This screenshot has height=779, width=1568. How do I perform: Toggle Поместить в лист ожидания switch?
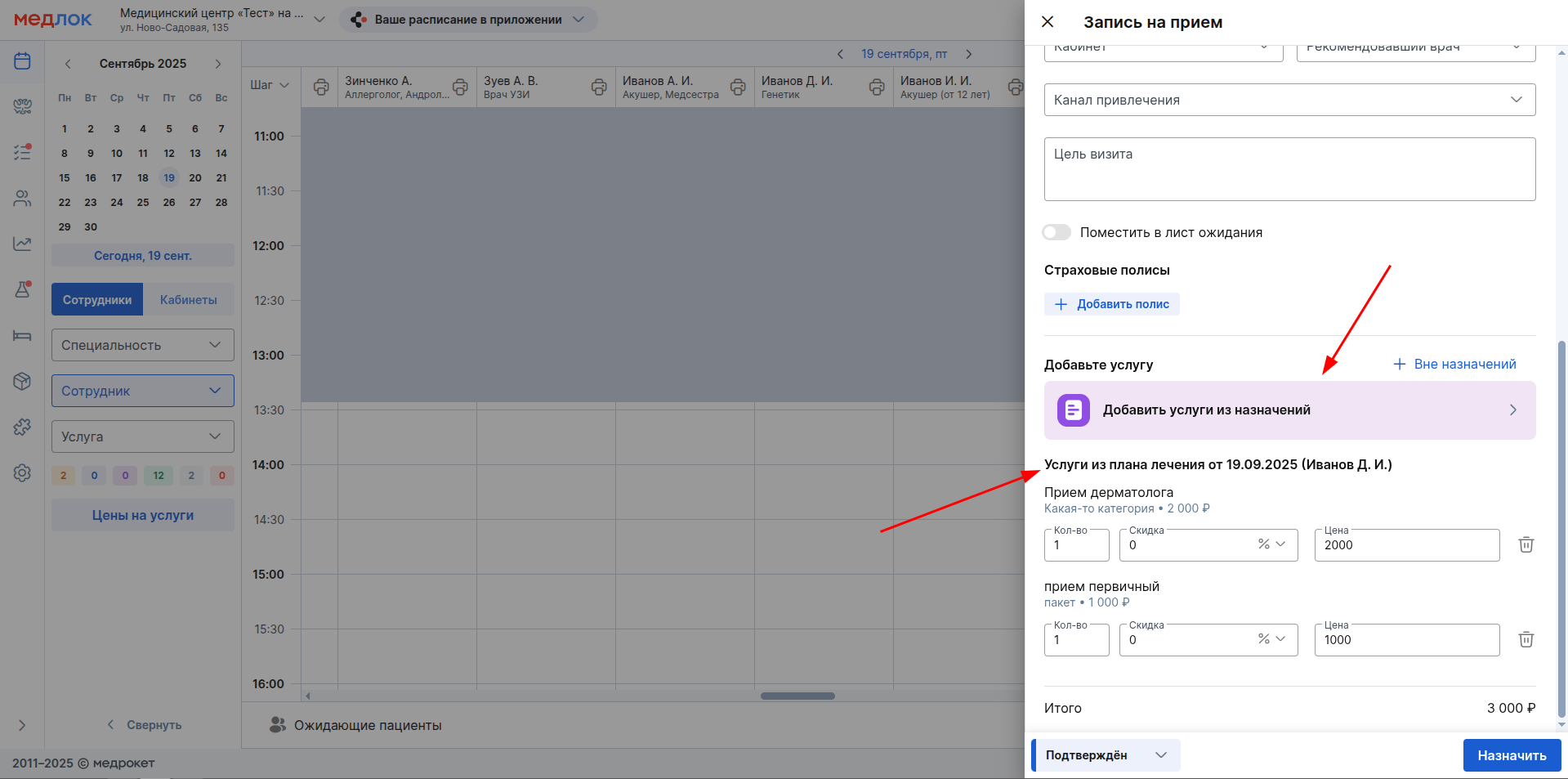(1057, 233)
